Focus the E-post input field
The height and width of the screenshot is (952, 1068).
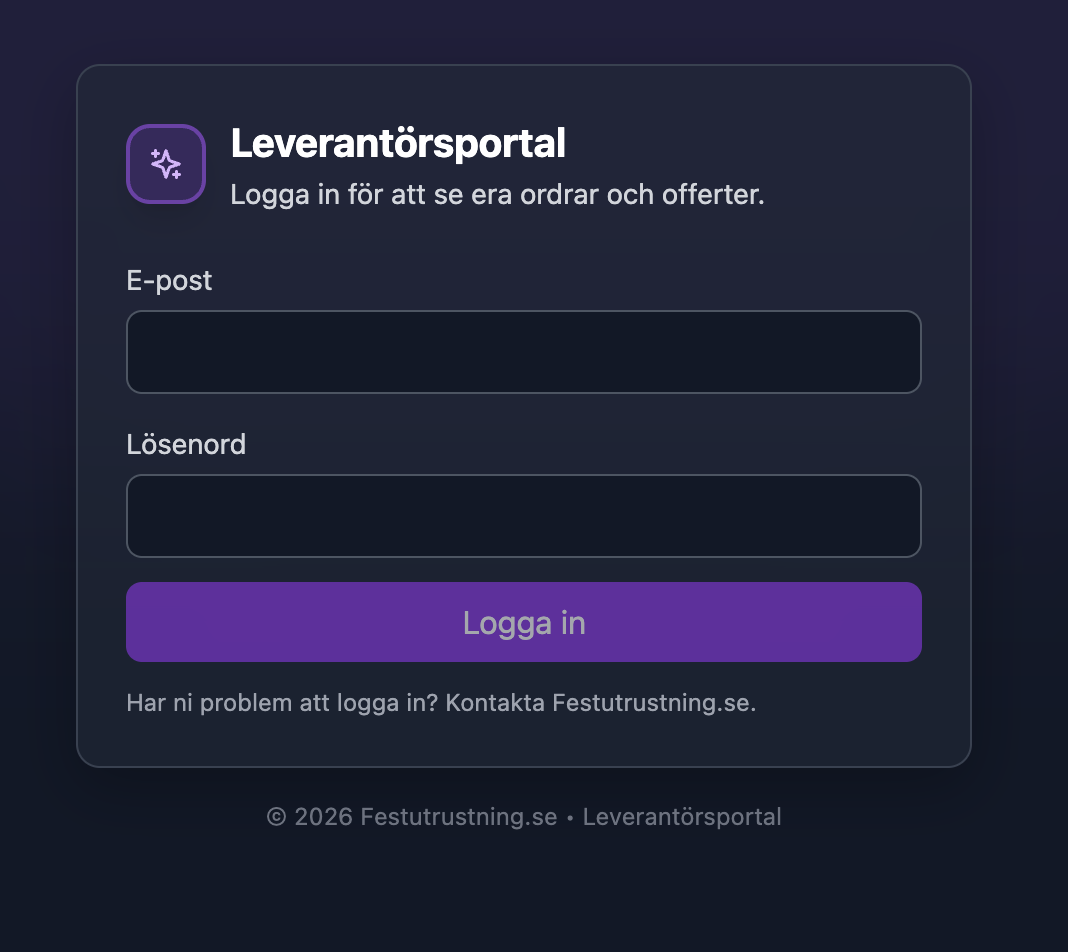click(523, 352)
